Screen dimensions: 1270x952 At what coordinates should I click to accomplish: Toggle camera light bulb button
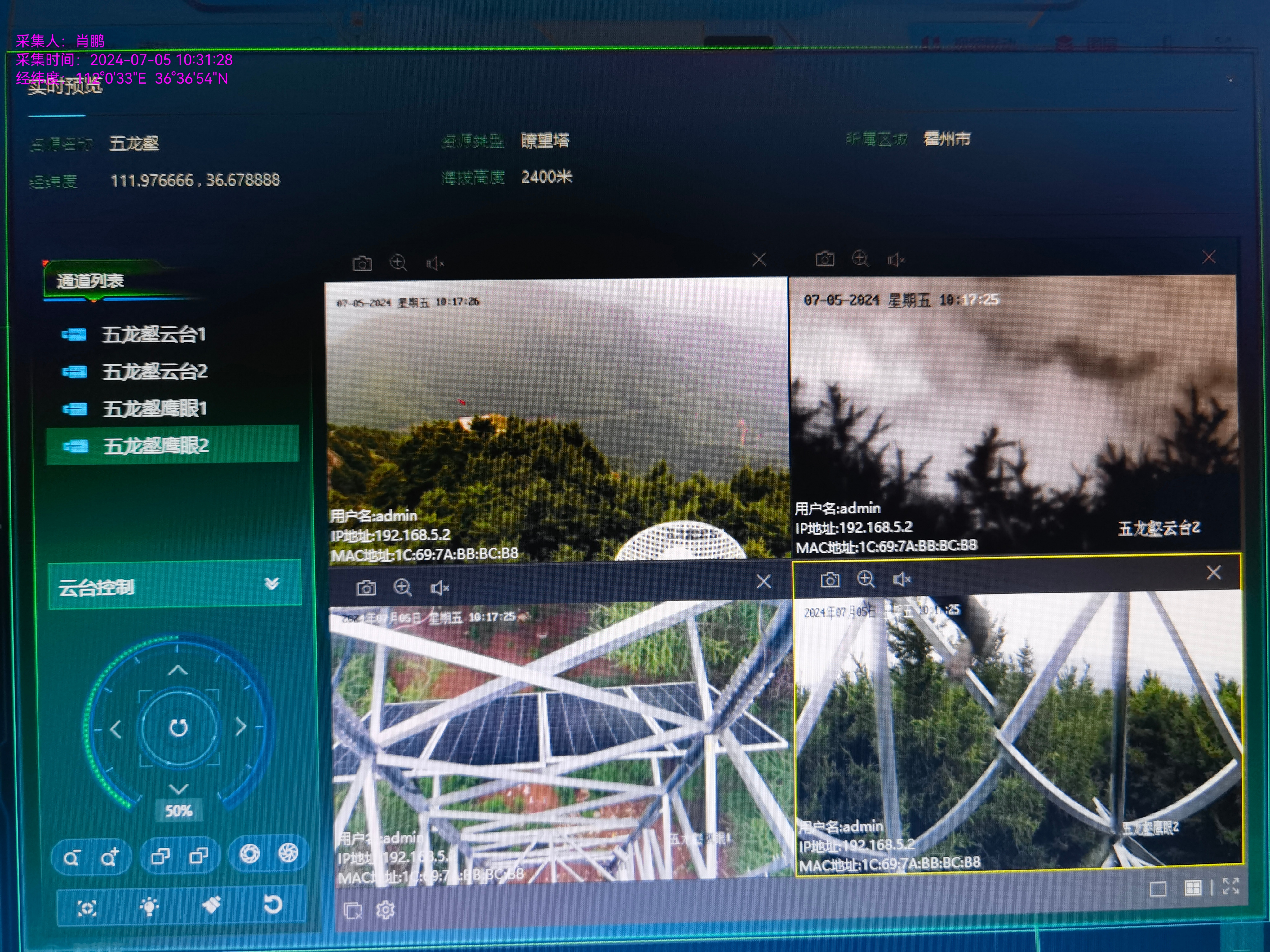coord(149,906)
